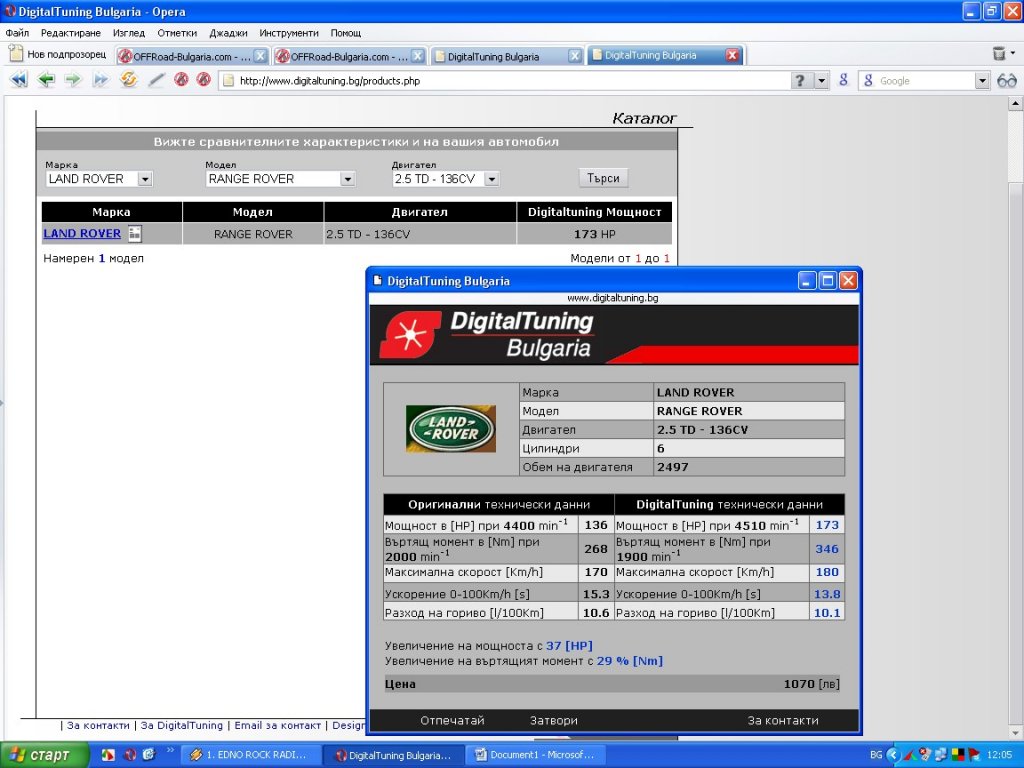This screenshot has height=768, width=1024.
Task: Click the binoculars find icon
Action: click(1006, 80)
